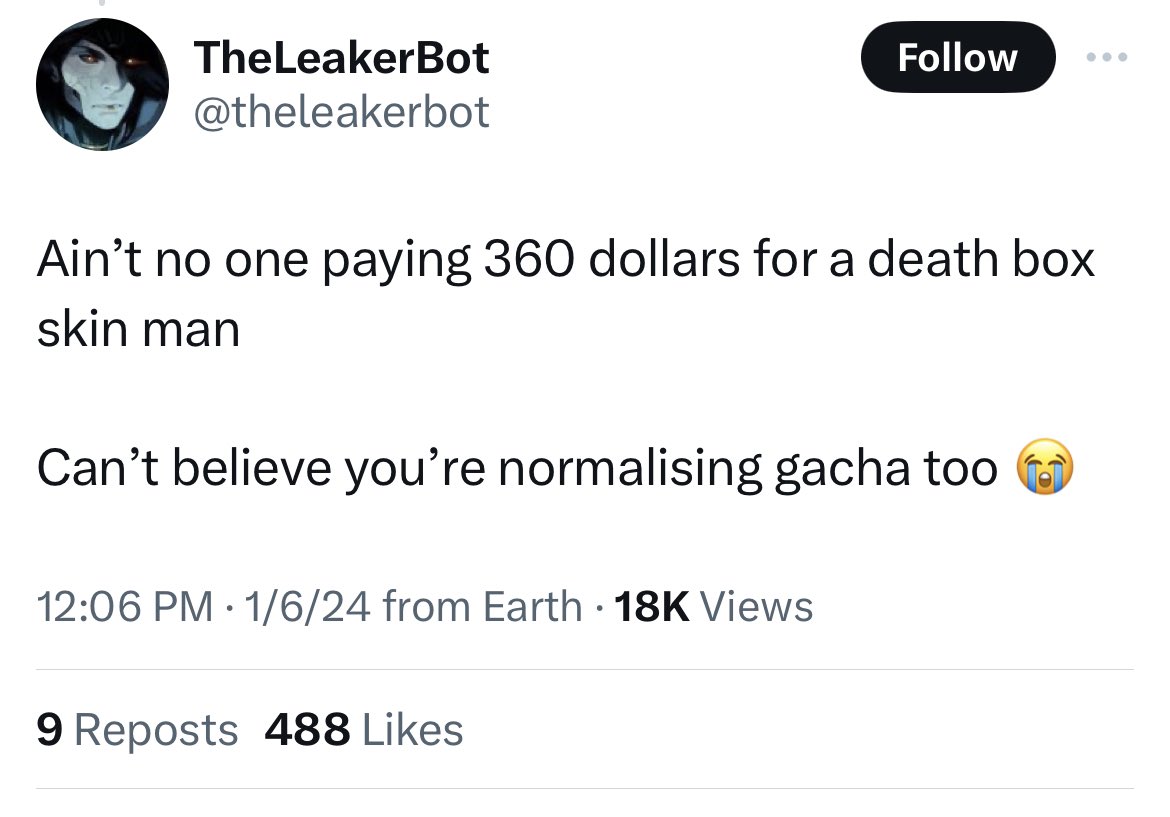
Task: Open the 12:06 PM timestamp link
Action: [x=125, y=605]
